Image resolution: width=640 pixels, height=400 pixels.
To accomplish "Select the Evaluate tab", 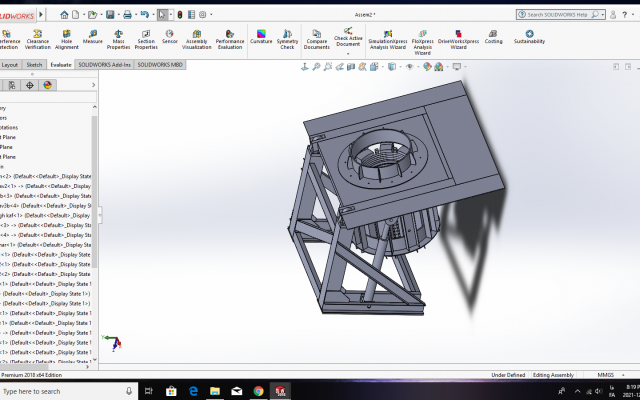I will [x=61, y=65].
